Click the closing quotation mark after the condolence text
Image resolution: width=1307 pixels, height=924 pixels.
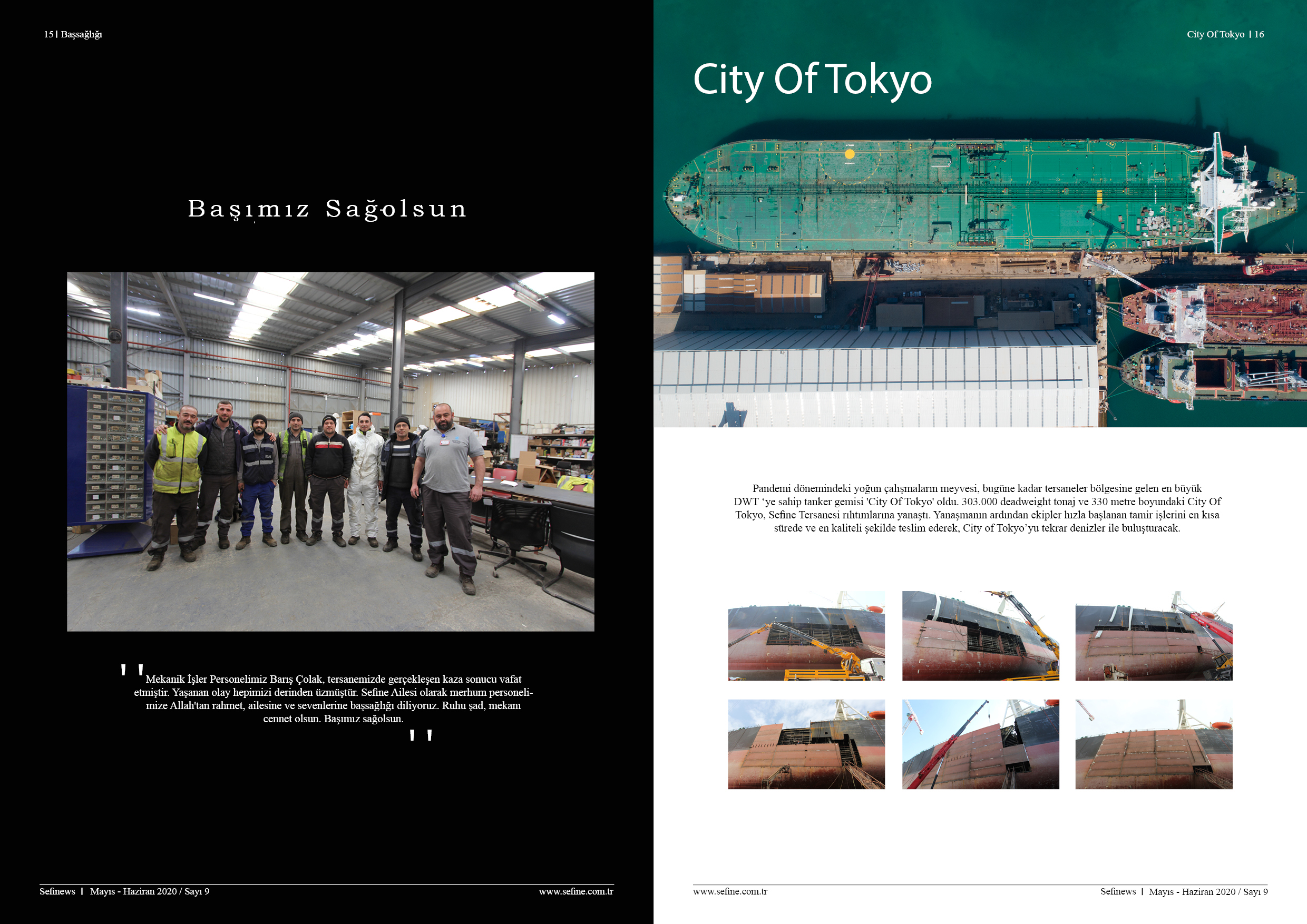421,735
